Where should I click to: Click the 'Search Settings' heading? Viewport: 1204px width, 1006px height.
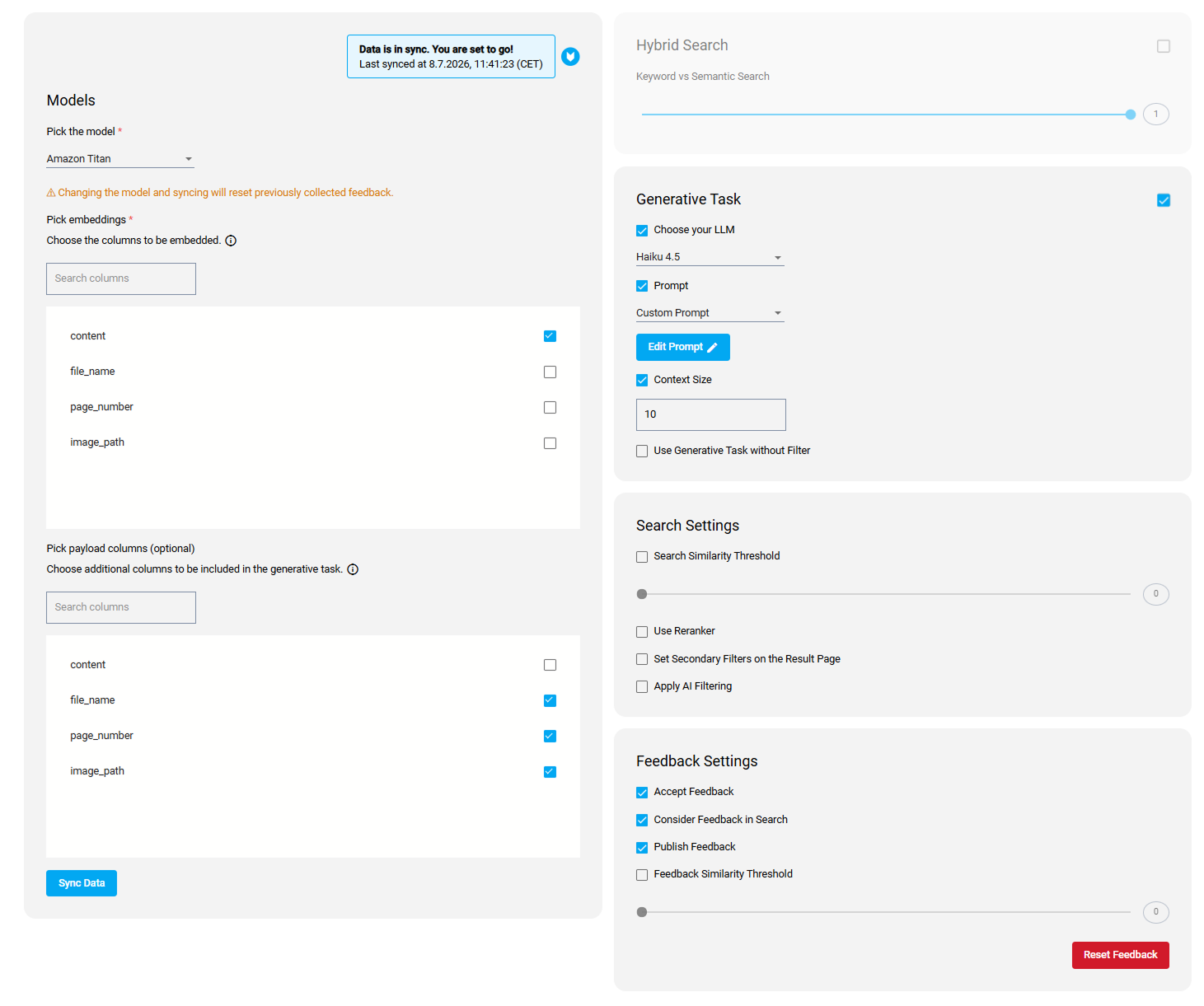point(687,526)
